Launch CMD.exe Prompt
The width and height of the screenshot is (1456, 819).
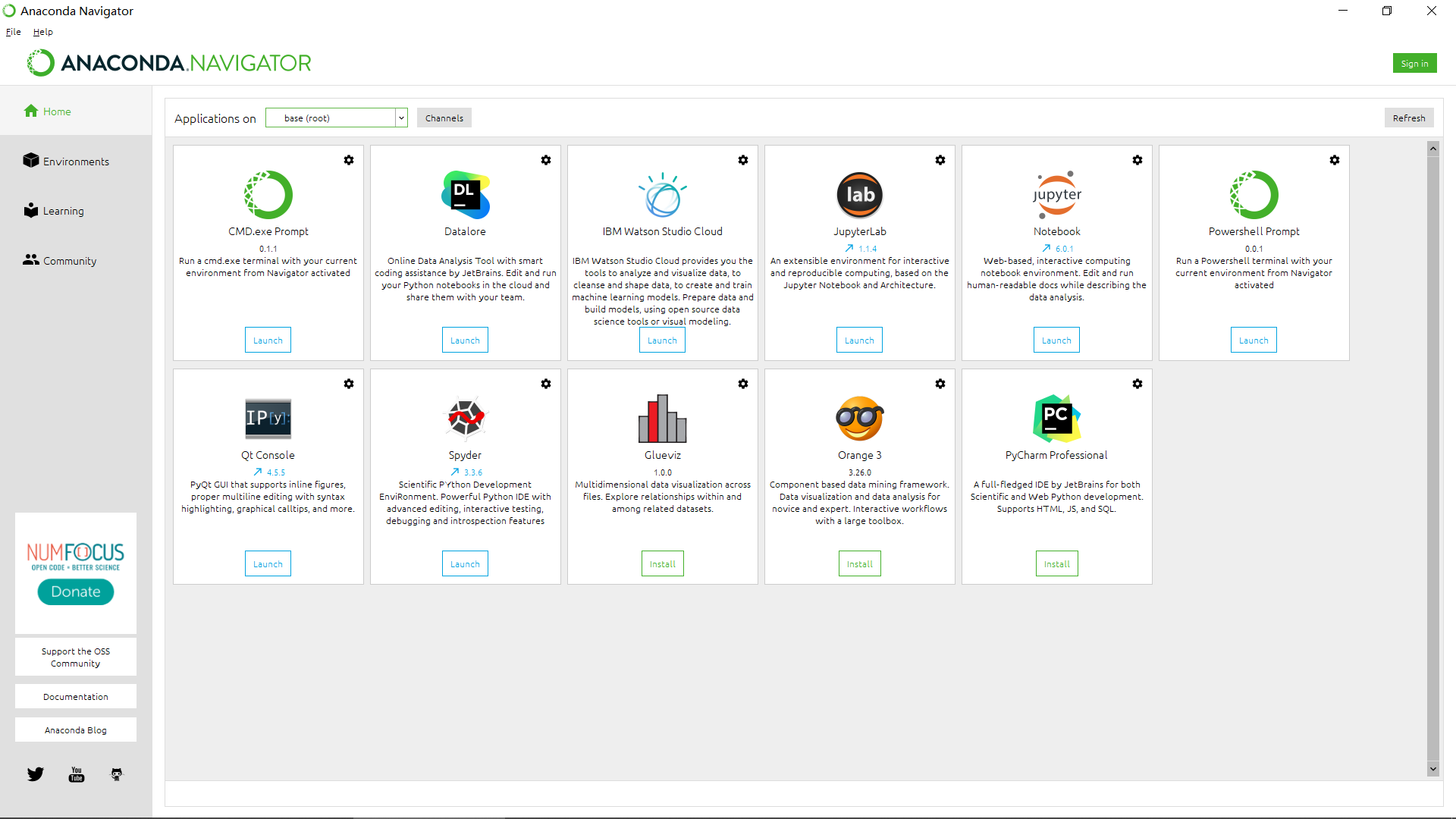[x=268, y=340]
